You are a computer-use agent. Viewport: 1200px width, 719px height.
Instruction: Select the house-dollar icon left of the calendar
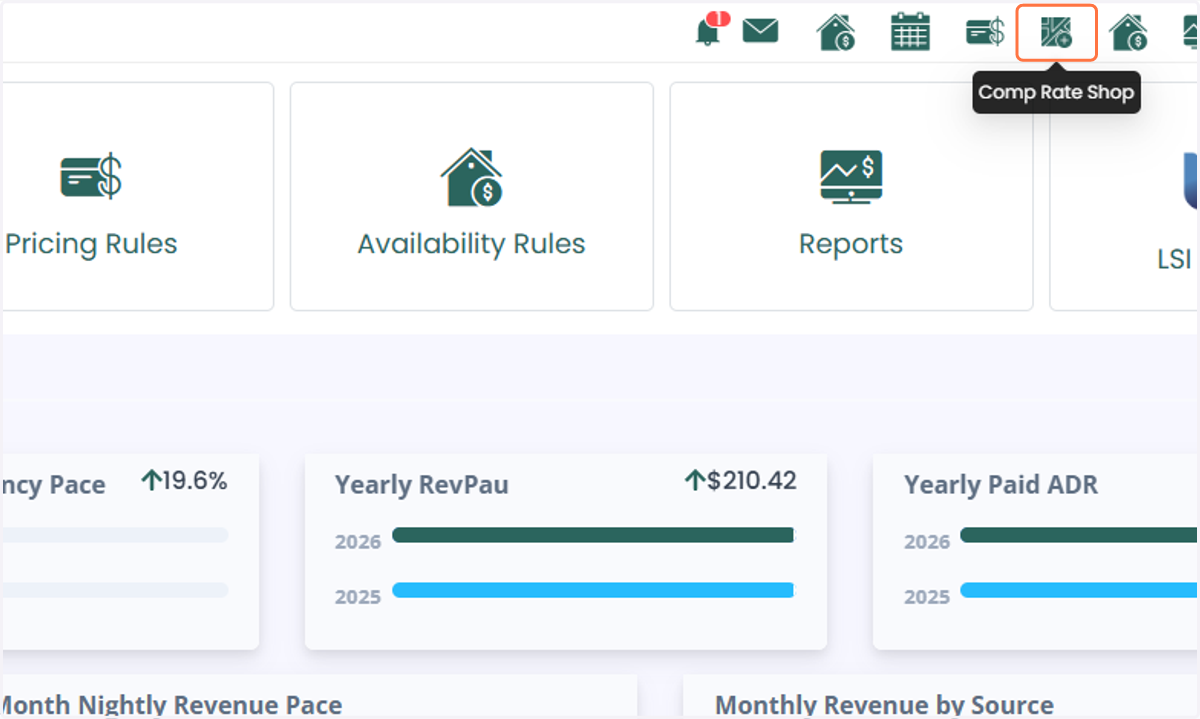click(x=836, y=32)
